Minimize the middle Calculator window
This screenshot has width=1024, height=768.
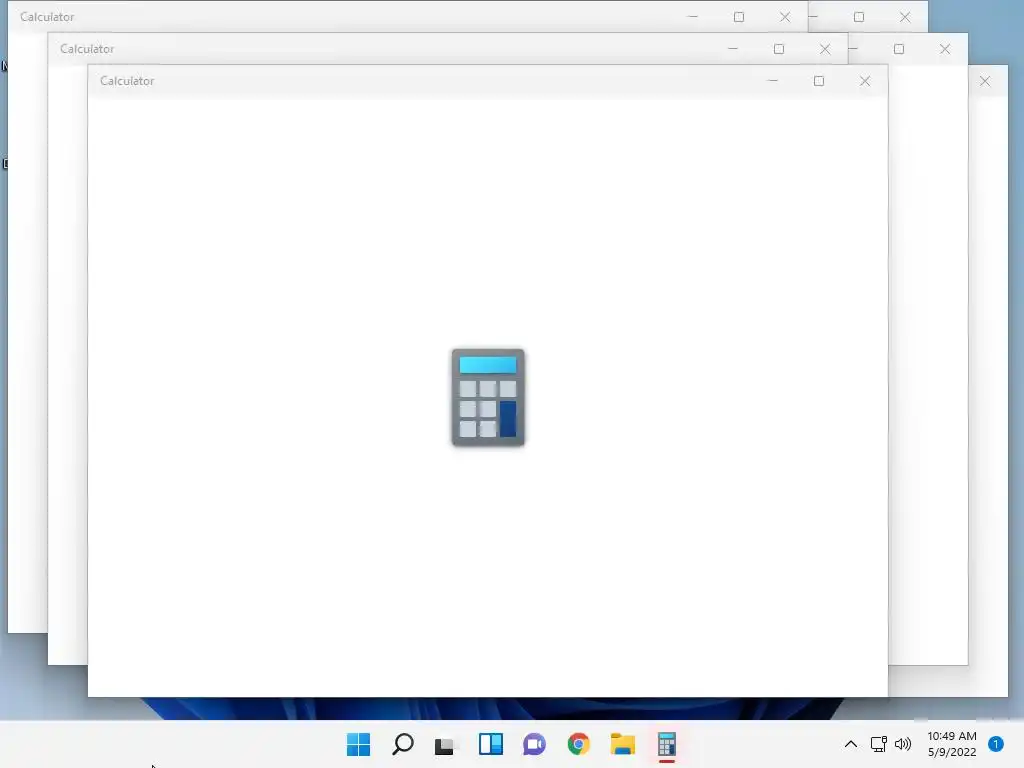733,49
